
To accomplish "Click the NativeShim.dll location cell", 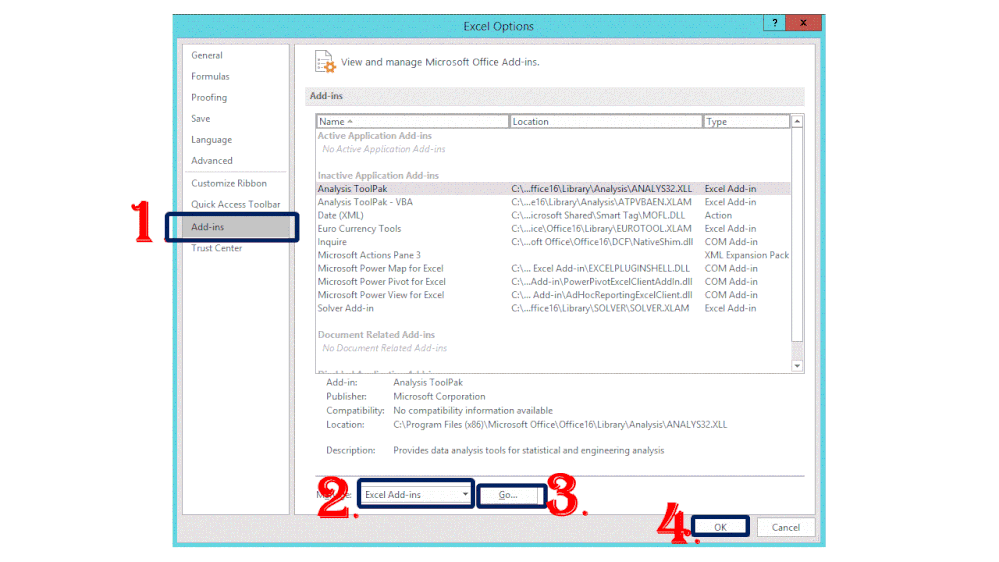I will [602, 242].
